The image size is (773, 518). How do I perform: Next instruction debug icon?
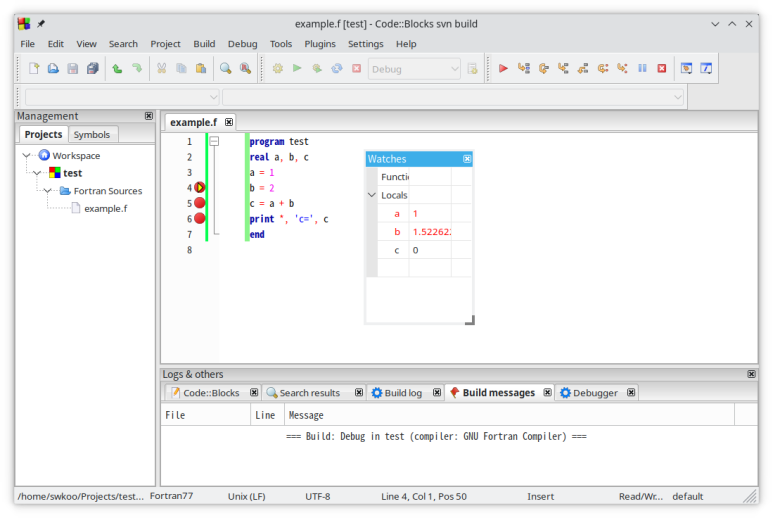[x=602, y=69]
